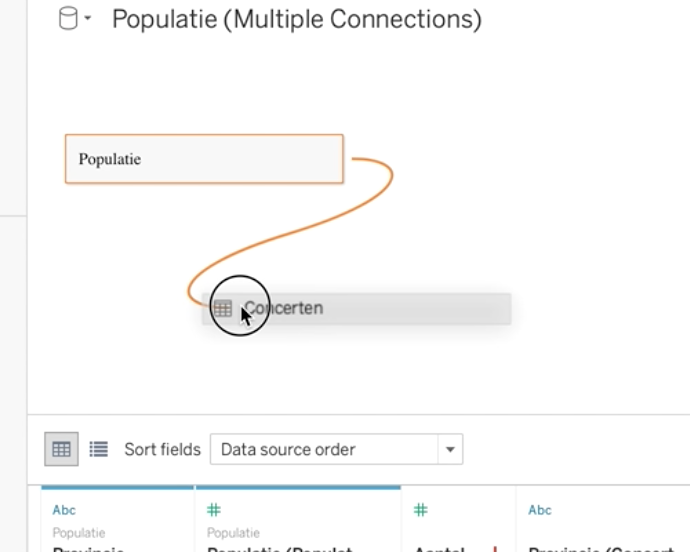Screen dimensions: 690x552
Task: Click the number type icon on third column
Action: tap(421, 510)
